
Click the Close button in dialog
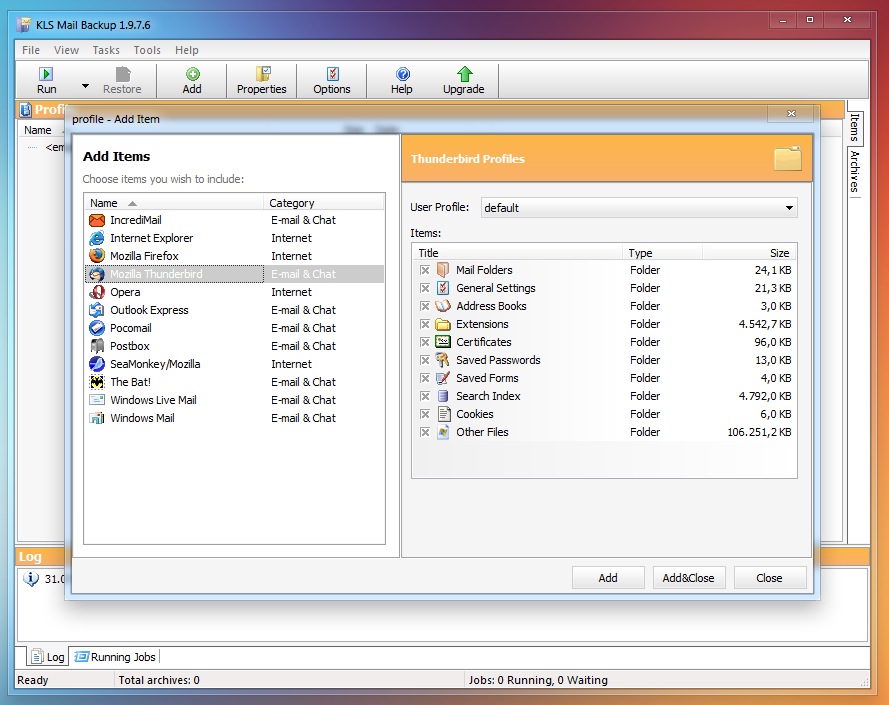769,578
